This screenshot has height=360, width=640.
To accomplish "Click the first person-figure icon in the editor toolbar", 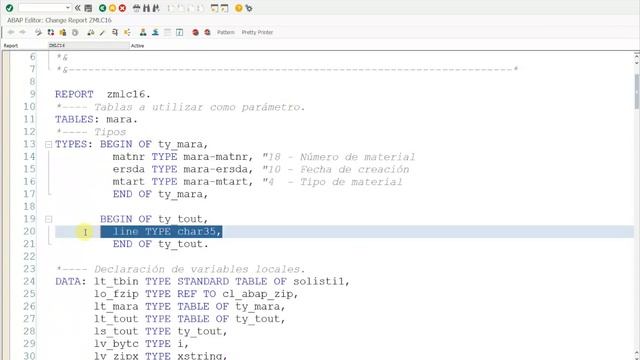I will (143, 32).
